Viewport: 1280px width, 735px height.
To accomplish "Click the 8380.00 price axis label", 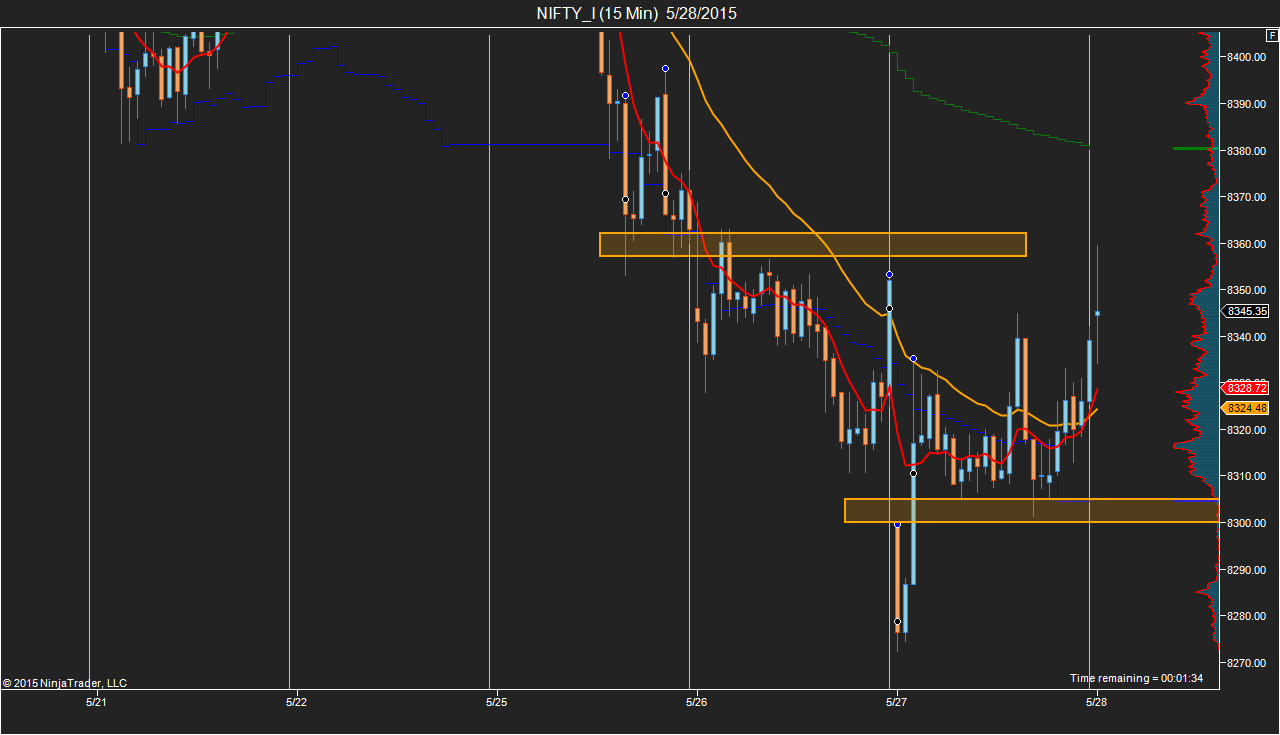I will click(1247, 151).
